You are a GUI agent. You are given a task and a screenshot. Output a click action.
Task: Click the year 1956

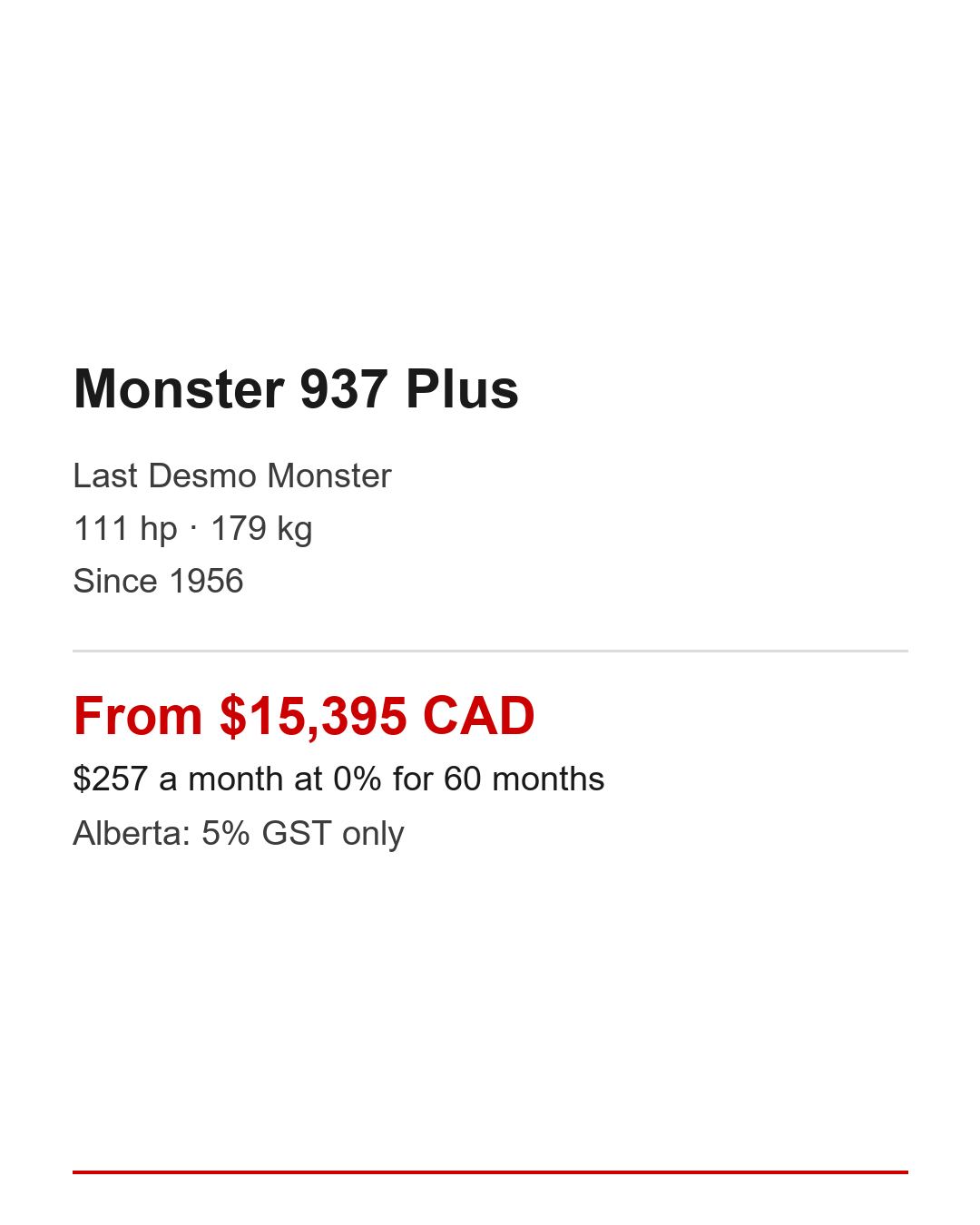[206, 581]
